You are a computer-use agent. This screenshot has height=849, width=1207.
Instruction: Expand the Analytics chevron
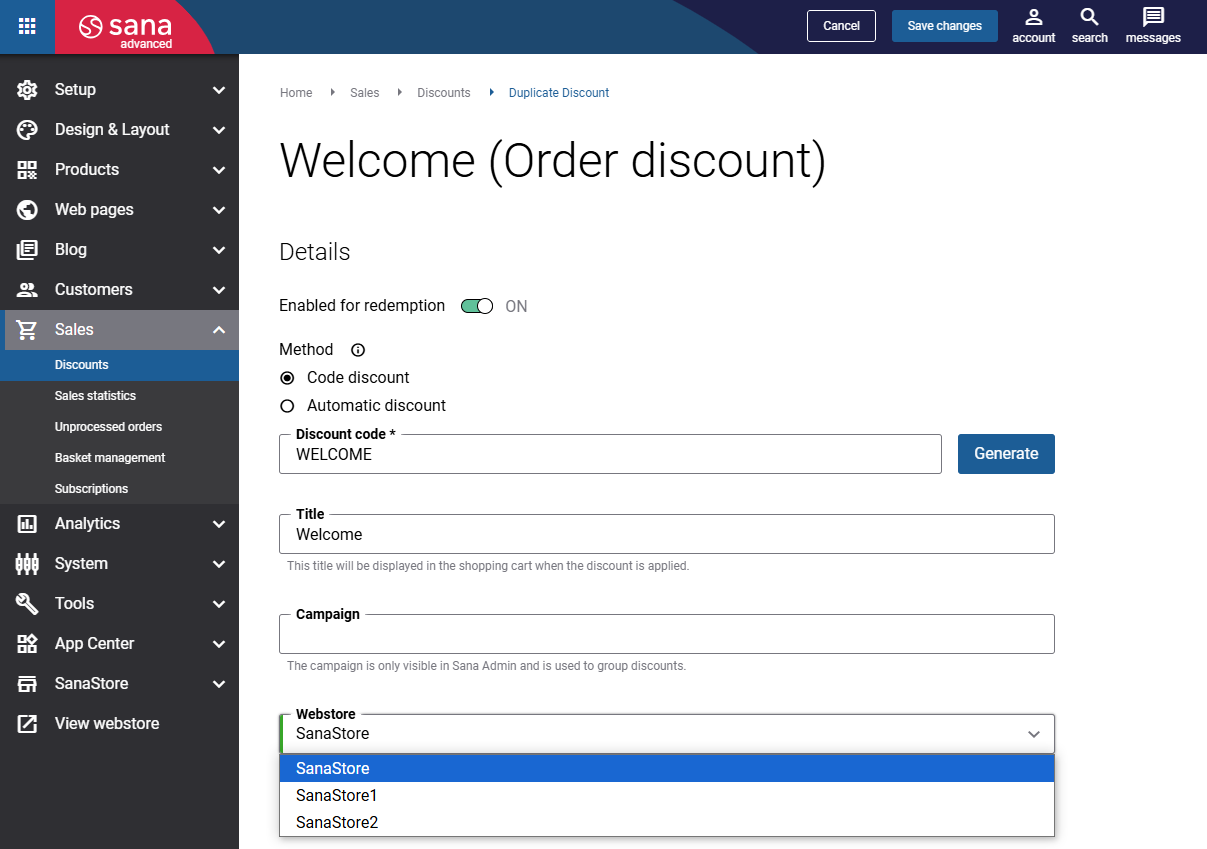pos(219,524)
